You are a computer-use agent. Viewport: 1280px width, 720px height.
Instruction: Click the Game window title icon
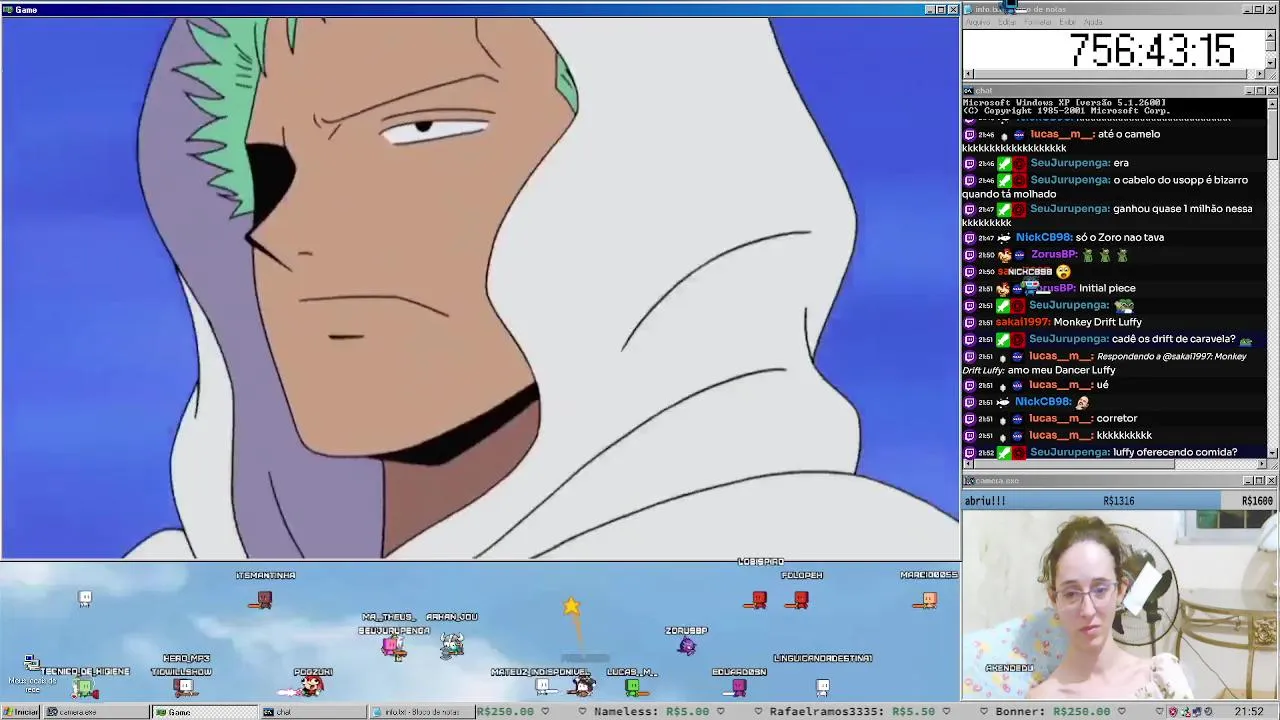coord(8,9)
